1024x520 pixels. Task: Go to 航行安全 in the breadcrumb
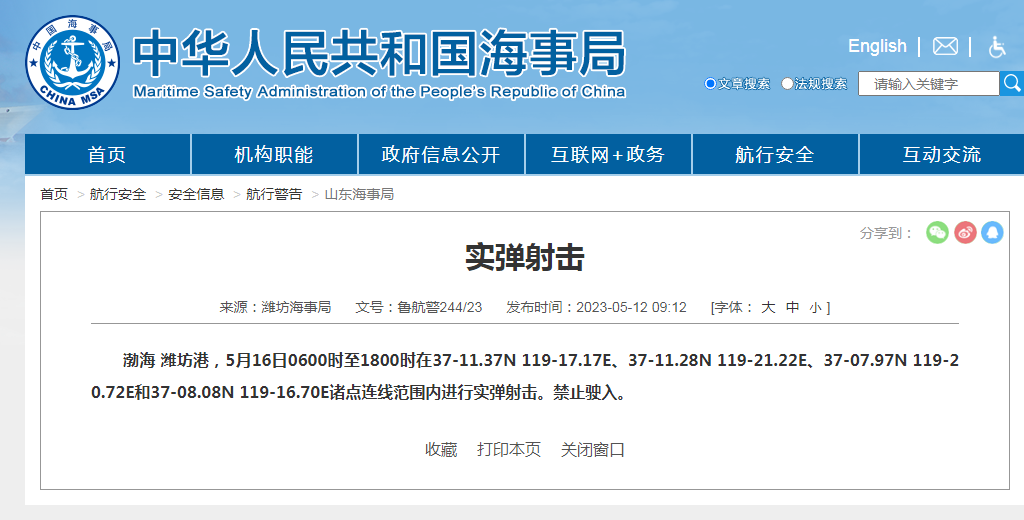118,194
